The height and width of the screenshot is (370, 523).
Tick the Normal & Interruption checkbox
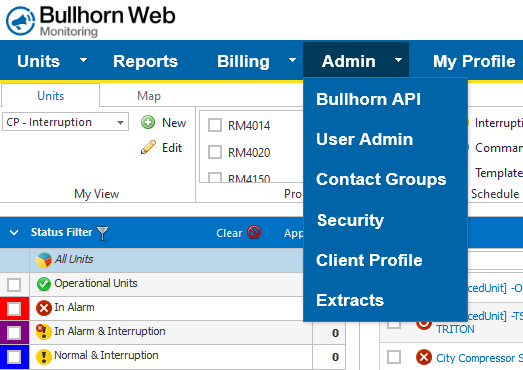coord(14,357)
